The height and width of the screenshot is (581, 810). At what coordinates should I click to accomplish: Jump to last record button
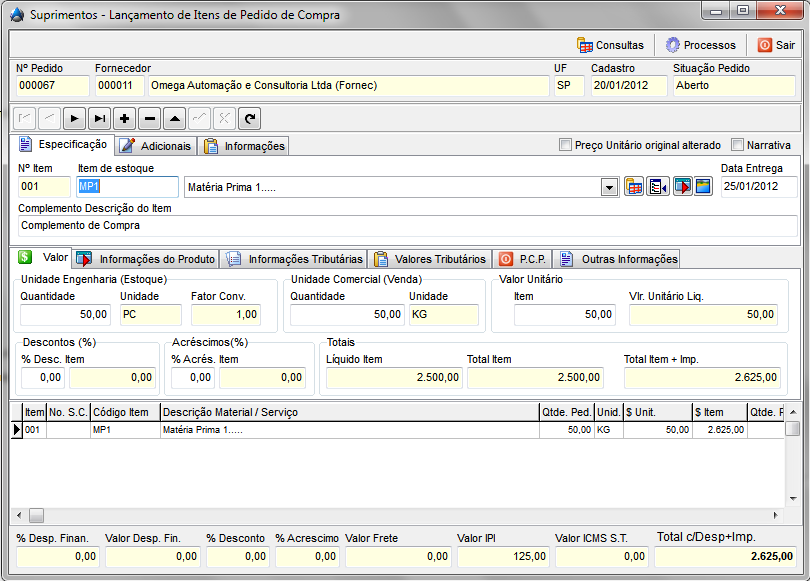click(100, 118)
